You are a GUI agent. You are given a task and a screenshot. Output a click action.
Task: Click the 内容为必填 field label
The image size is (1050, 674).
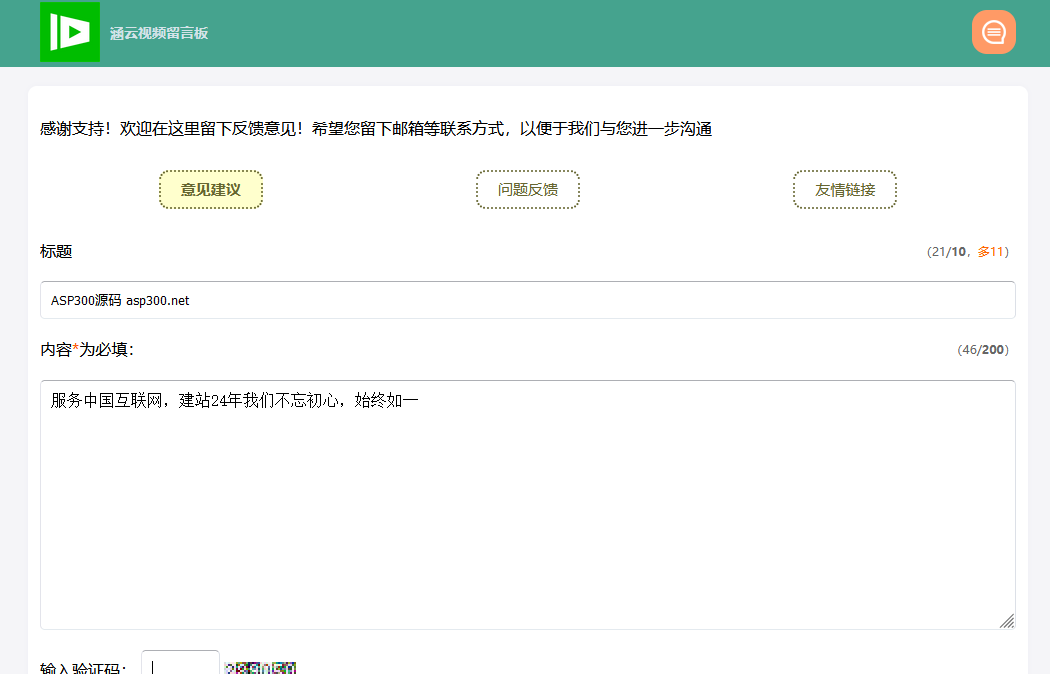click(87, 350)
